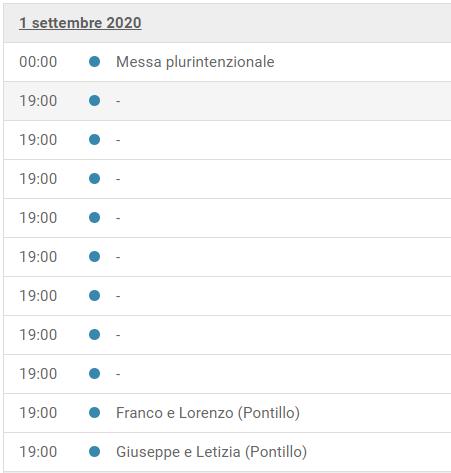Click blue dot in the fourth 19:00 row
This screenshot has height=473, width=451.
95,218
